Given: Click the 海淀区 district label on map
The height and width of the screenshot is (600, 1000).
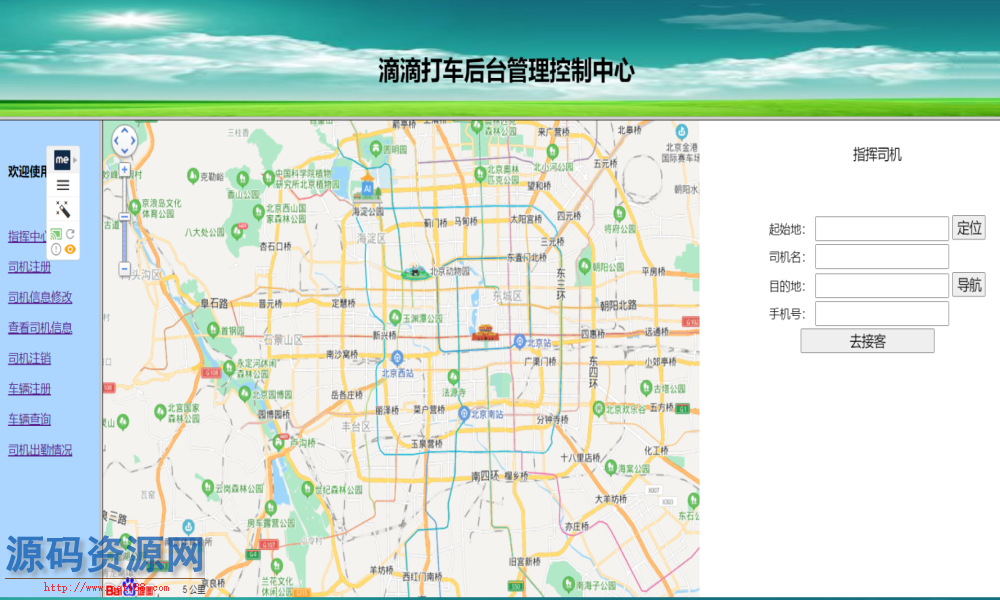Looking at the screenshot, I should (x=371, y=238).
